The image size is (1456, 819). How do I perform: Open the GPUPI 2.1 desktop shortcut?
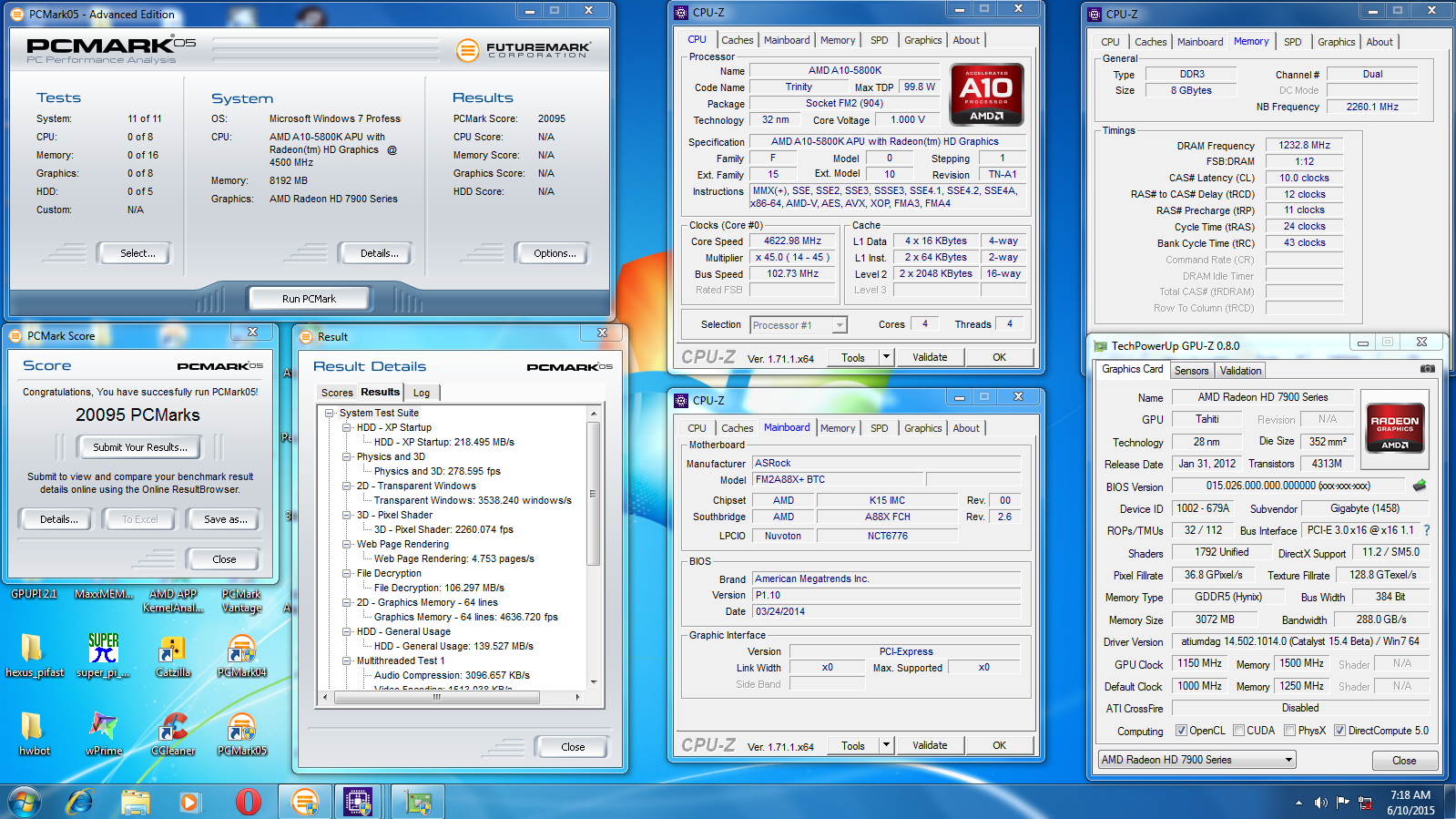tap(34, 594)
